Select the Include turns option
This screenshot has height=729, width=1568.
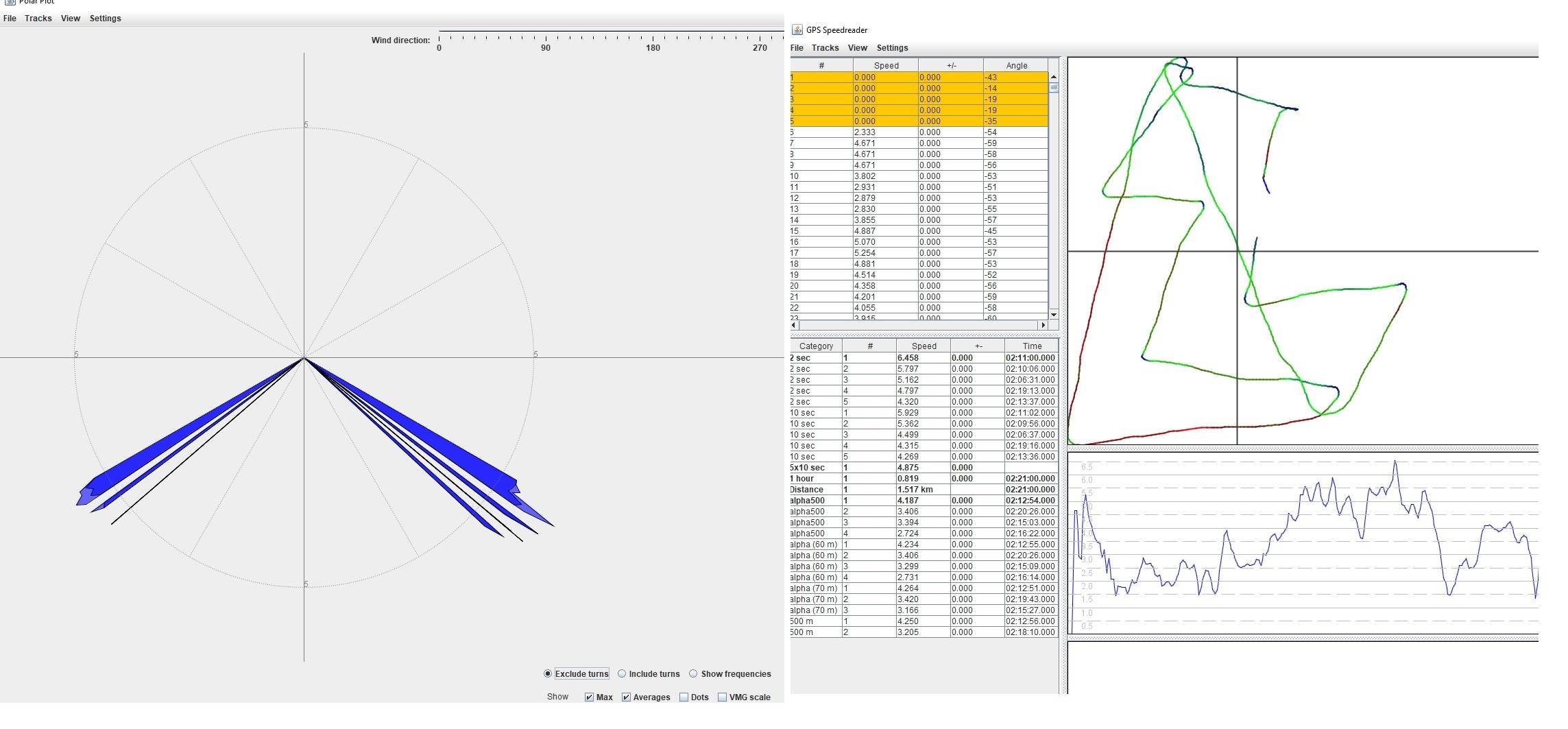(622, 673)
